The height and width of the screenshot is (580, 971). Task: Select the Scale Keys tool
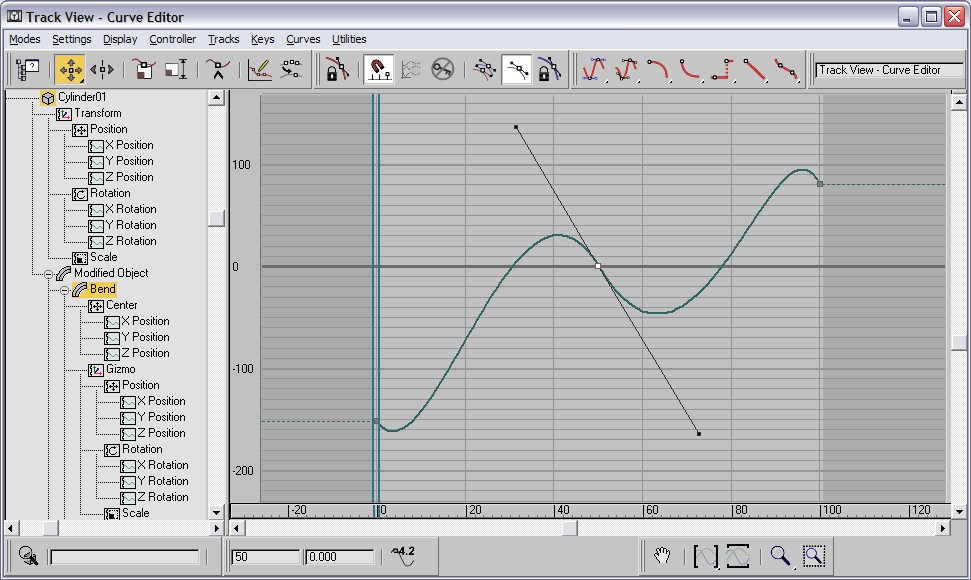pos(144,69)
